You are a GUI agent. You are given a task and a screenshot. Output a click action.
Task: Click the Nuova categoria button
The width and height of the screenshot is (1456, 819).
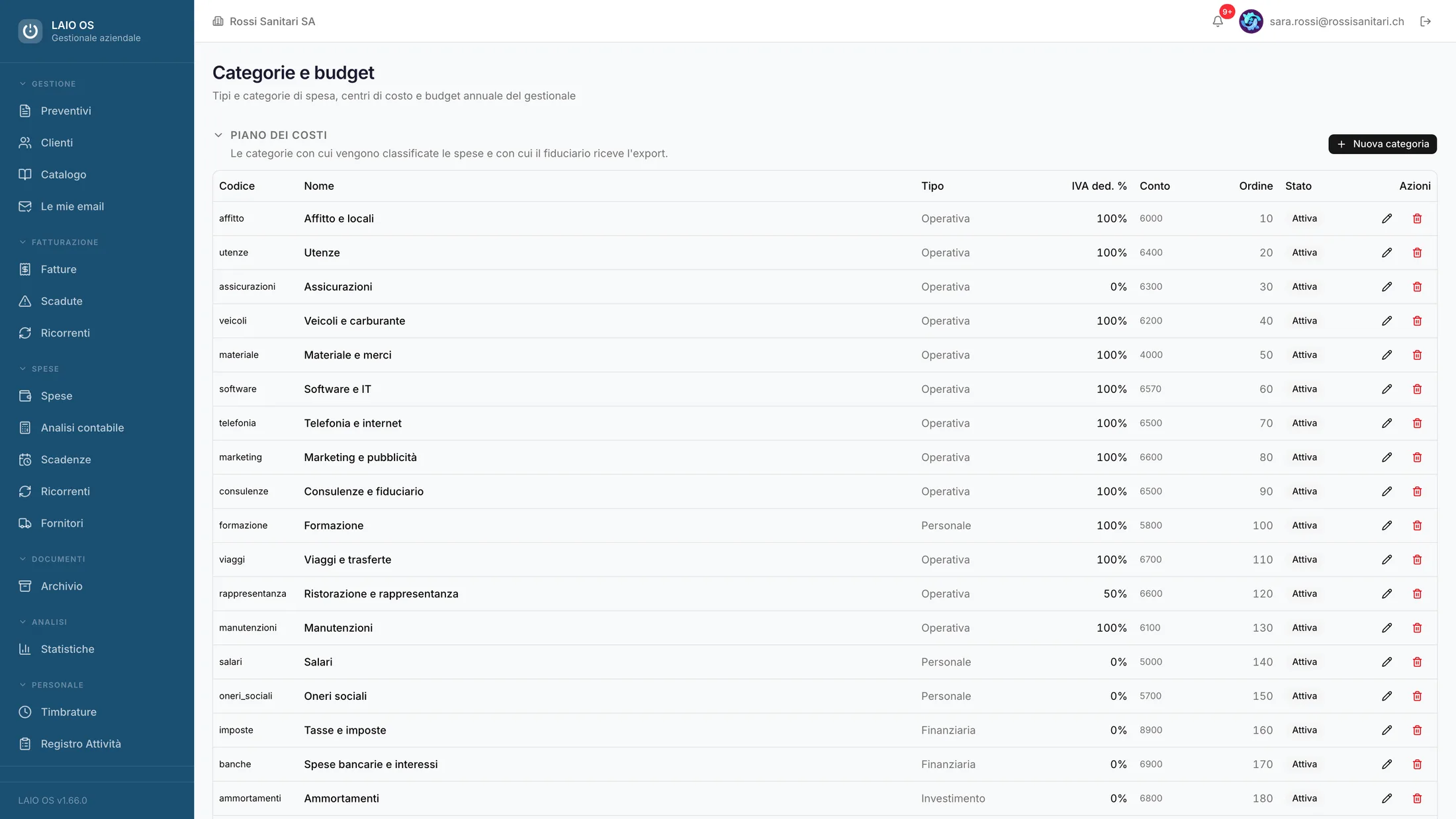pyautogui.click(x=1382, y=144)
